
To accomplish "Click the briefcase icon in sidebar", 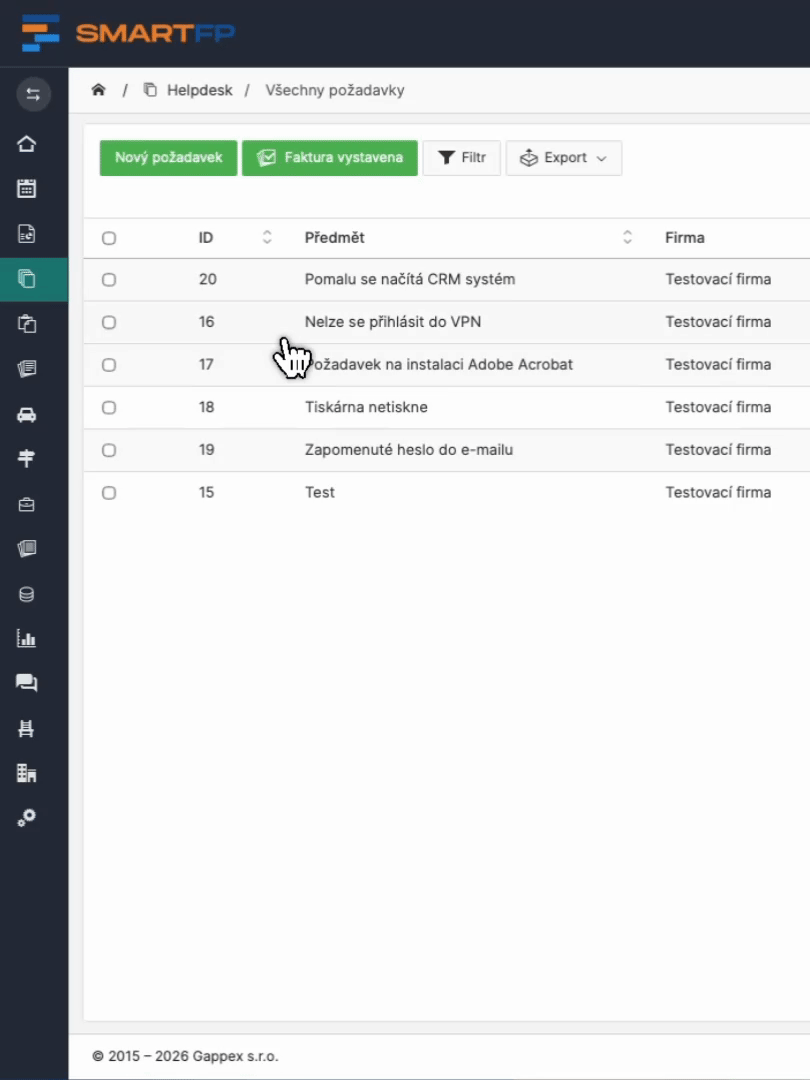I will click(27, 505).
